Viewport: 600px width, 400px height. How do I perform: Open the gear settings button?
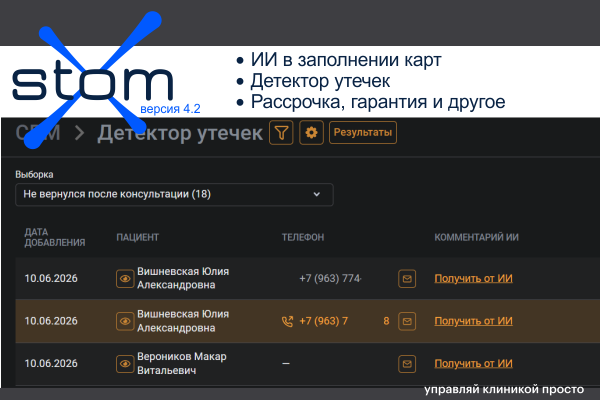tap(311, 133)
